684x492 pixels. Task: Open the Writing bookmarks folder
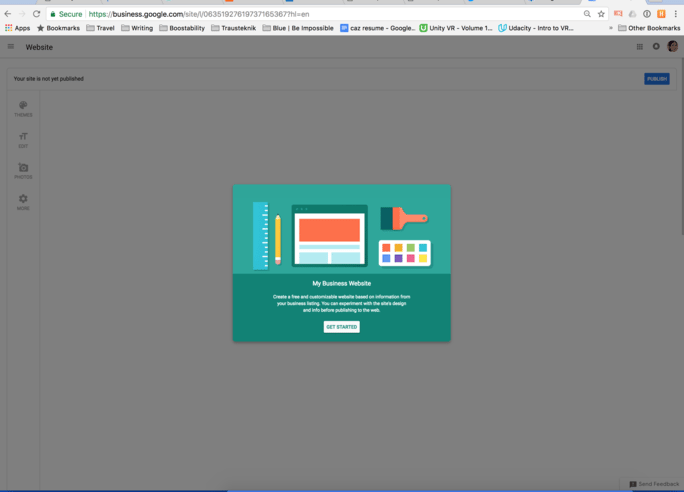(137, 28)
